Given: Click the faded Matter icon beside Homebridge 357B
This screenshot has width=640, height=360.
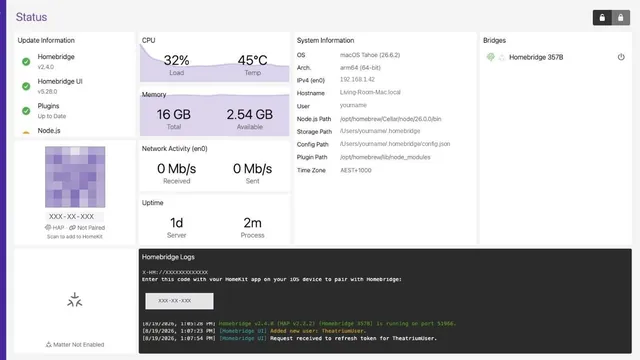Looking at the screenshot, I should click(x=502, y=58).
